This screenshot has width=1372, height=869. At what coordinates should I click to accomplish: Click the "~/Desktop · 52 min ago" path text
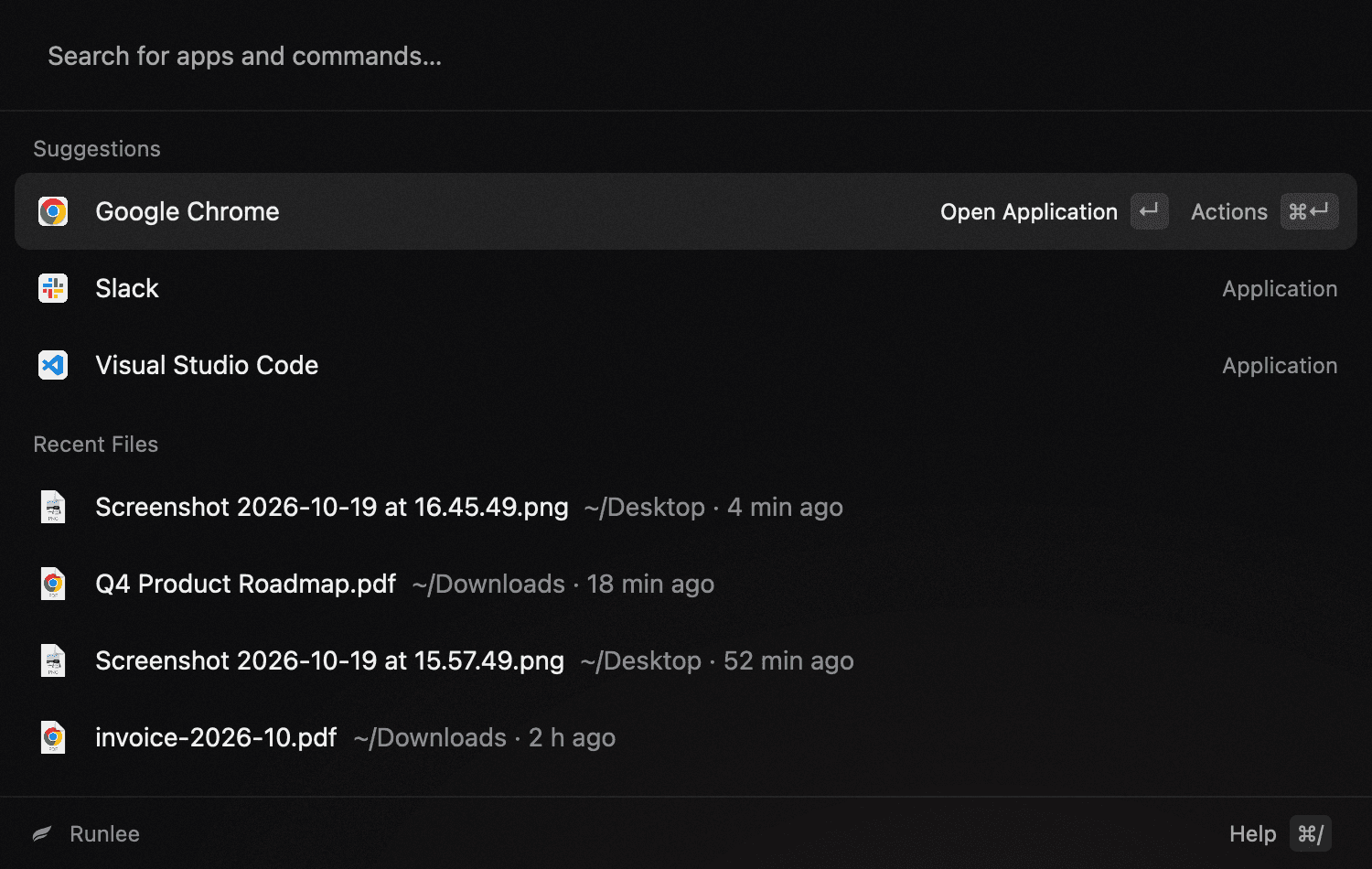coord(717,660)
